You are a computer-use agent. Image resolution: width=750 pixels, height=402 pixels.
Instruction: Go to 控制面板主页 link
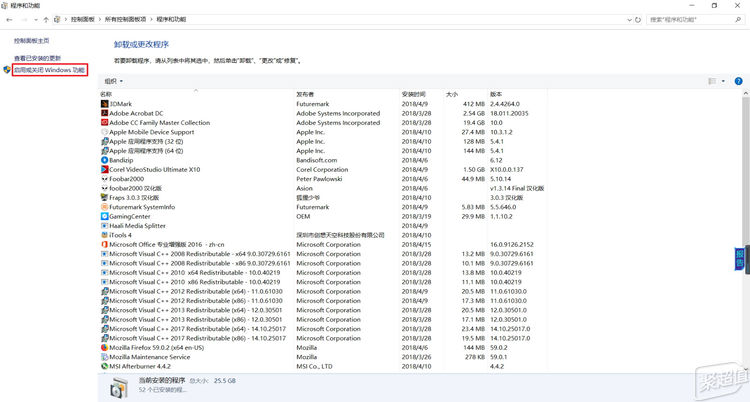(34, 40)
